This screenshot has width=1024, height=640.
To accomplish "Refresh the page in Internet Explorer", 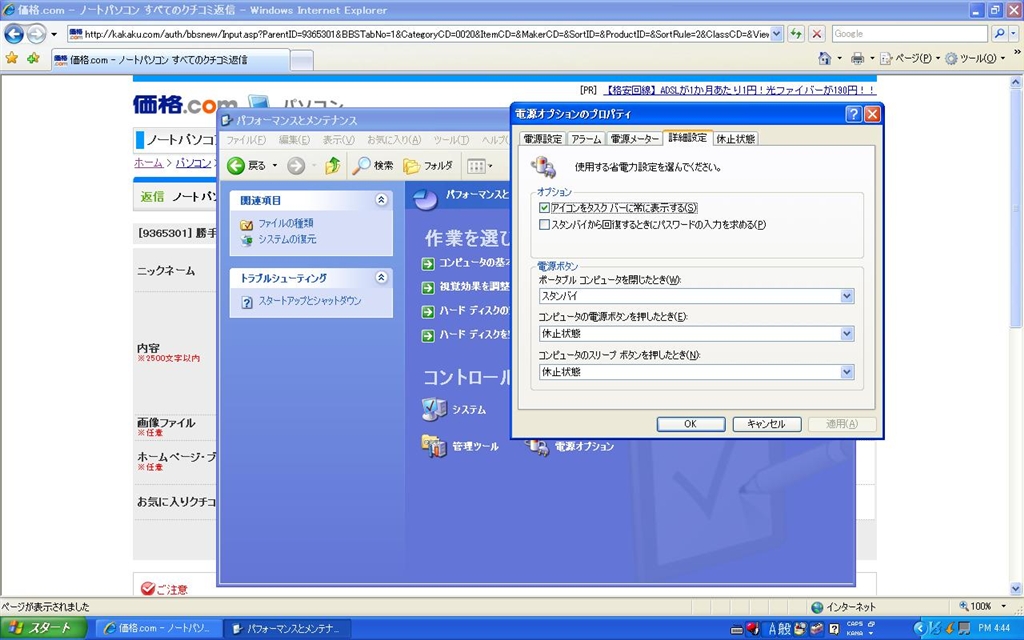I will 795,34.
